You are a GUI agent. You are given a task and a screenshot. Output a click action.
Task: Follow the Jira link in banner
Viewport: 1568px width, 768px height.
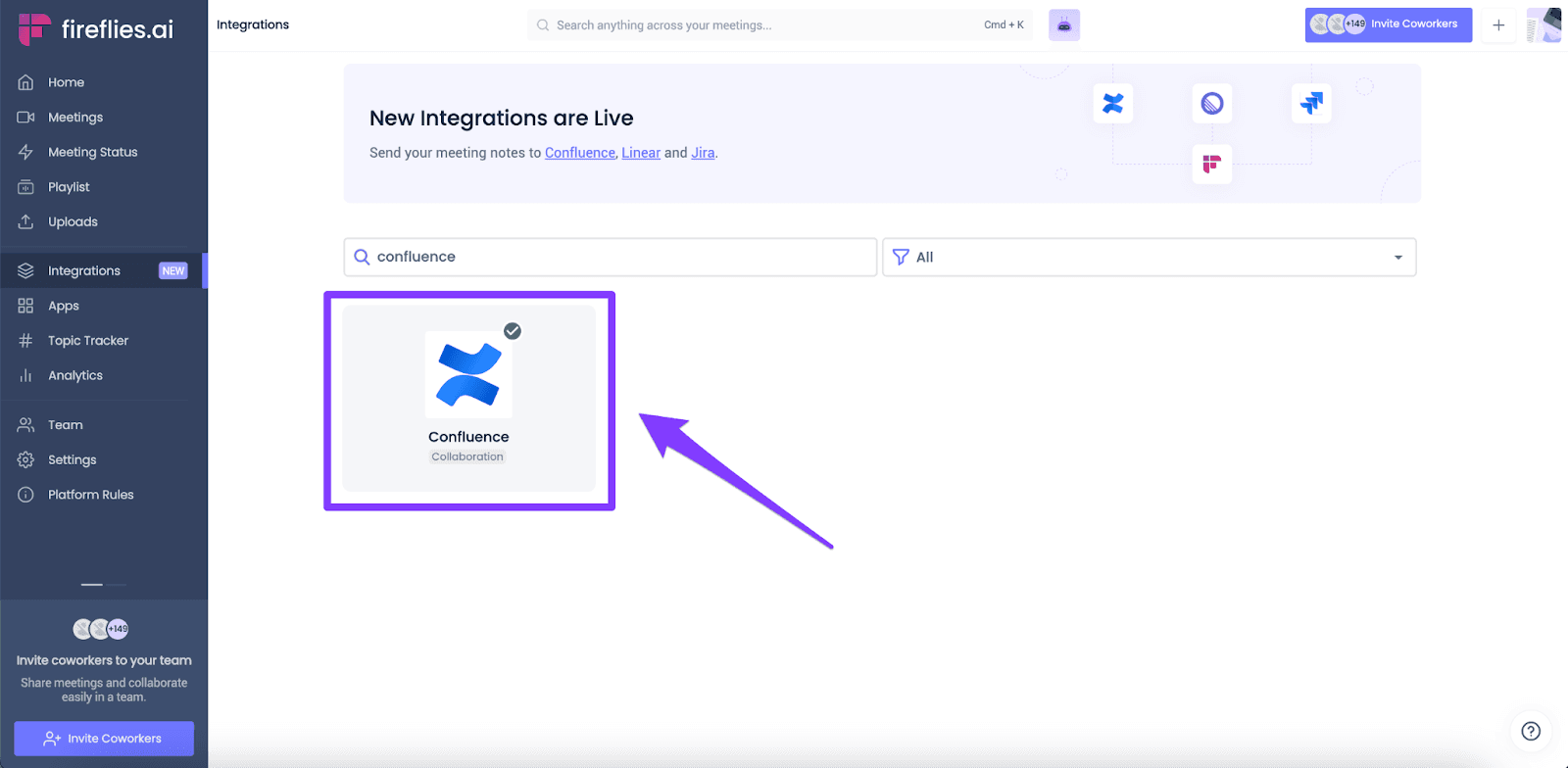(703, 153)
